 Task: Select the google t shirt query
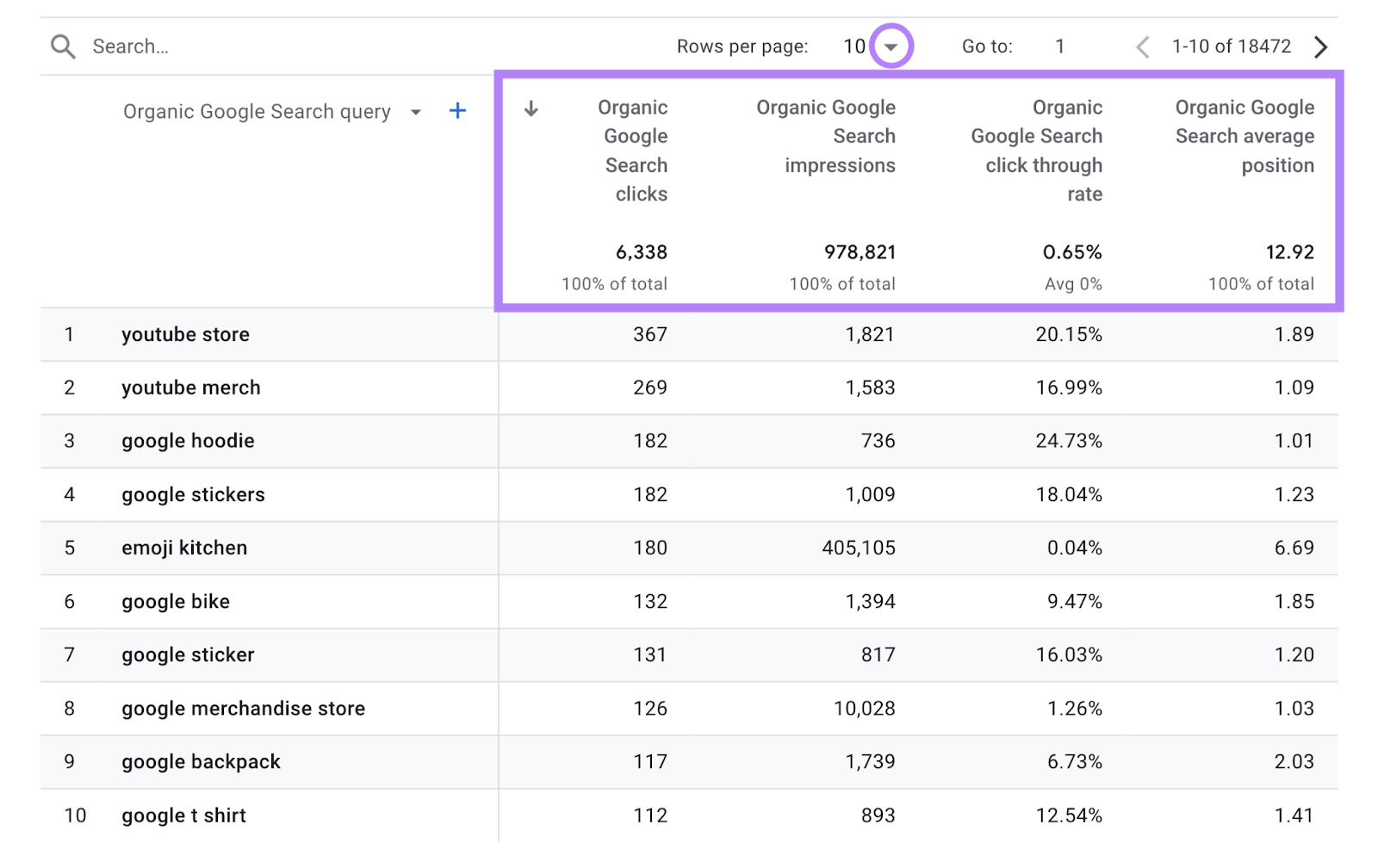[182, 815]
